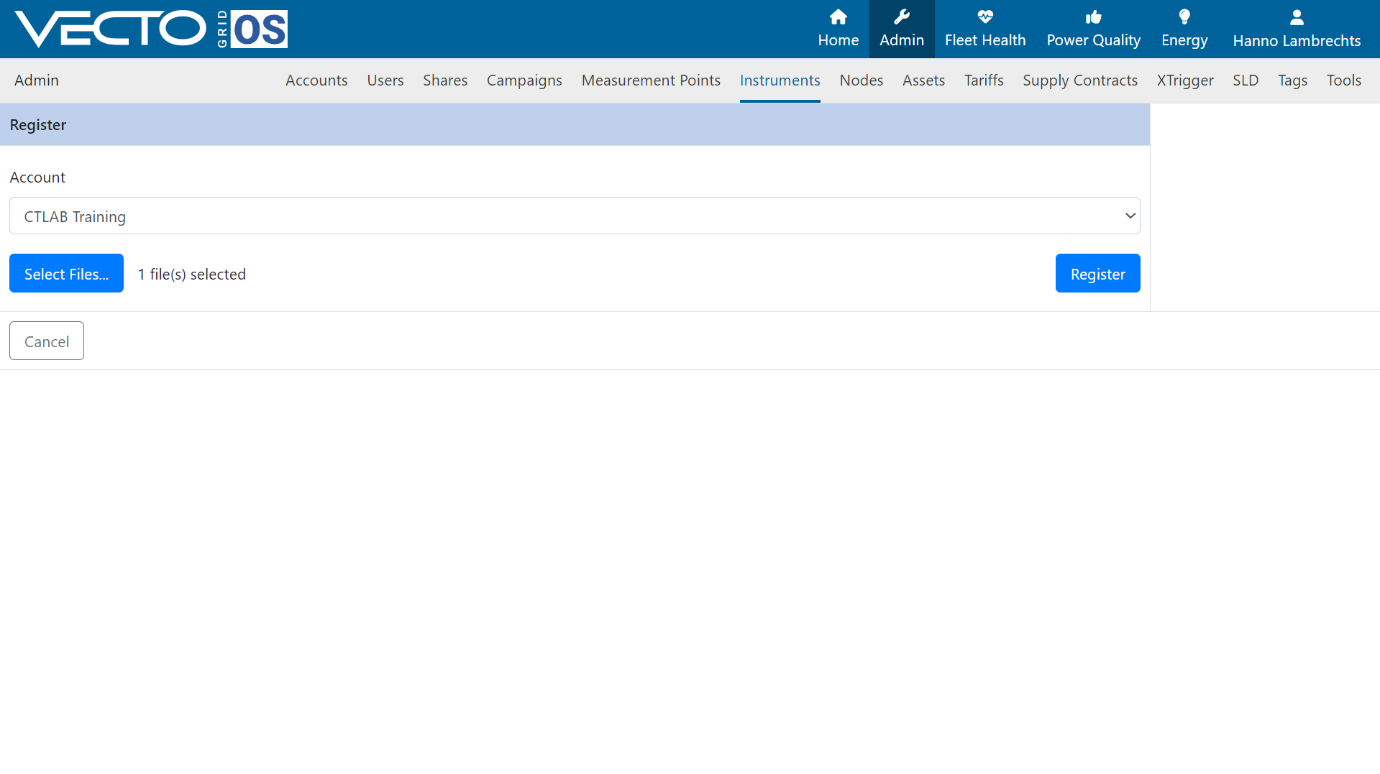Open Fleet Health heartbeat icon
This screenshot has width=1380, height=774.
coord(985,17)
